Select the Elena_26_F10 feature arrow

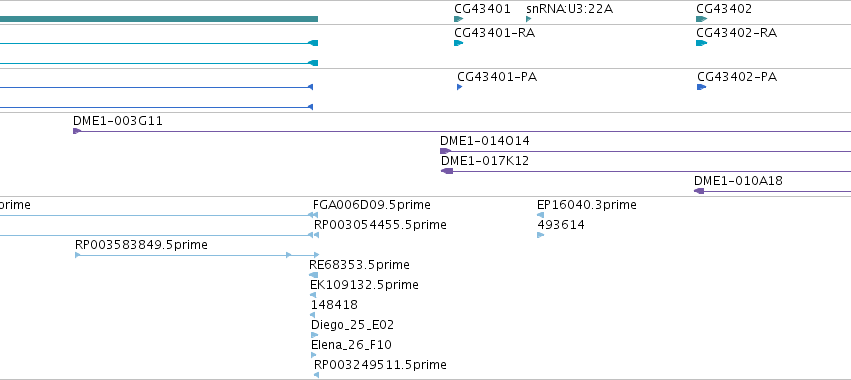pyautogui.click(x=313, y=355)
